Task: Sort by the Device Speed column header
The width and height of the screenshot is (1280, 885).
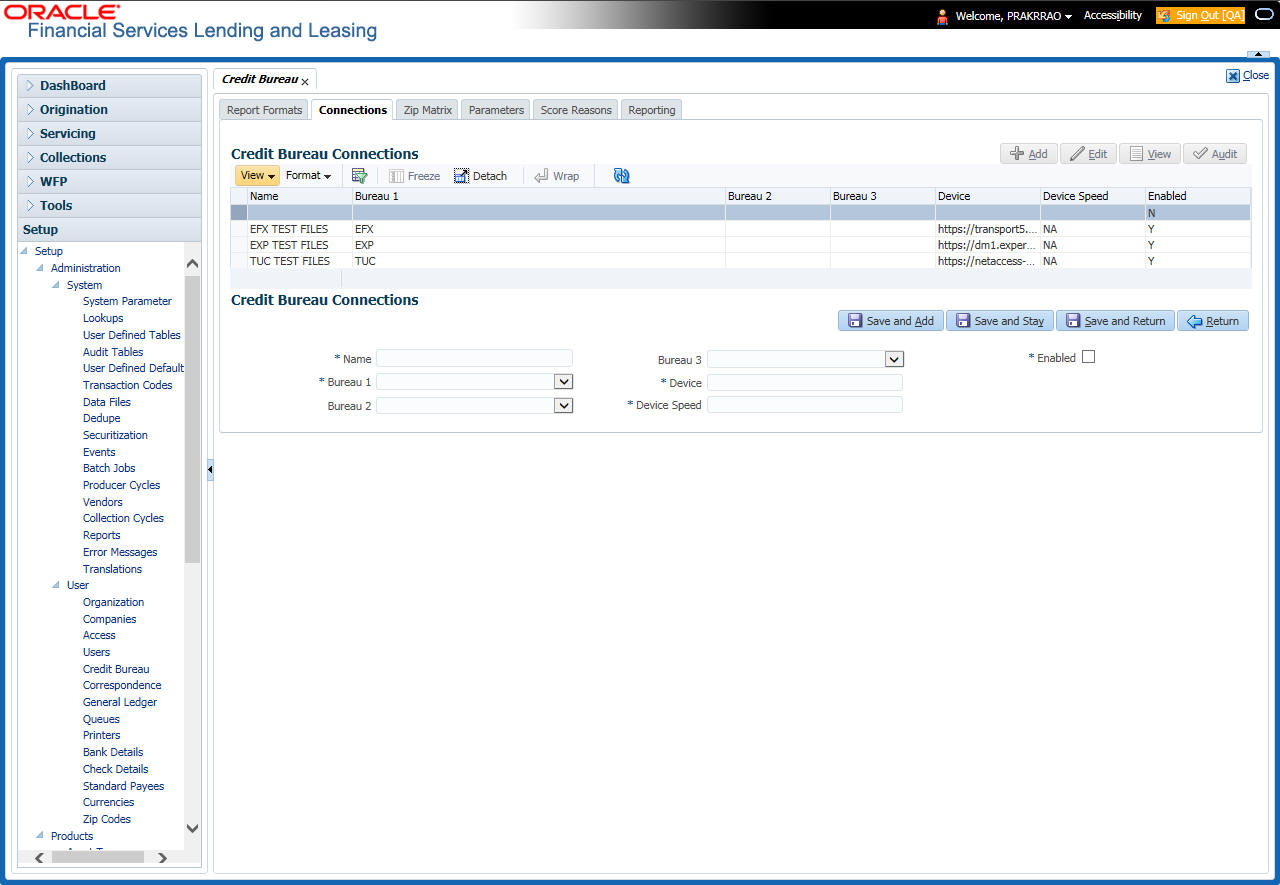Action: click(1092, 196)
